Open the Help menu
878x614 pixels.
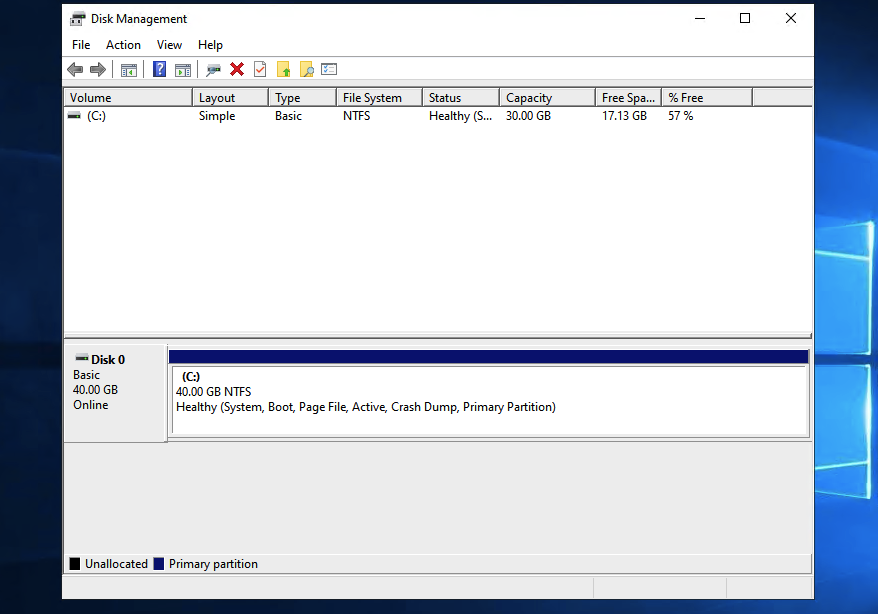[210, 45]
